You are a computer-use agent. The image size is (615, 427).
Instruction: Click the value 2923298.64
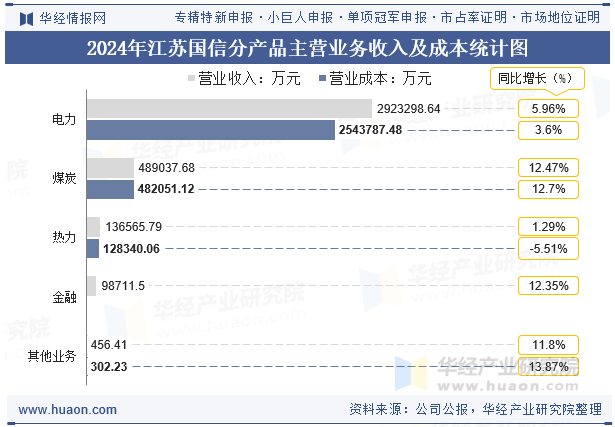tap(409, 109)
